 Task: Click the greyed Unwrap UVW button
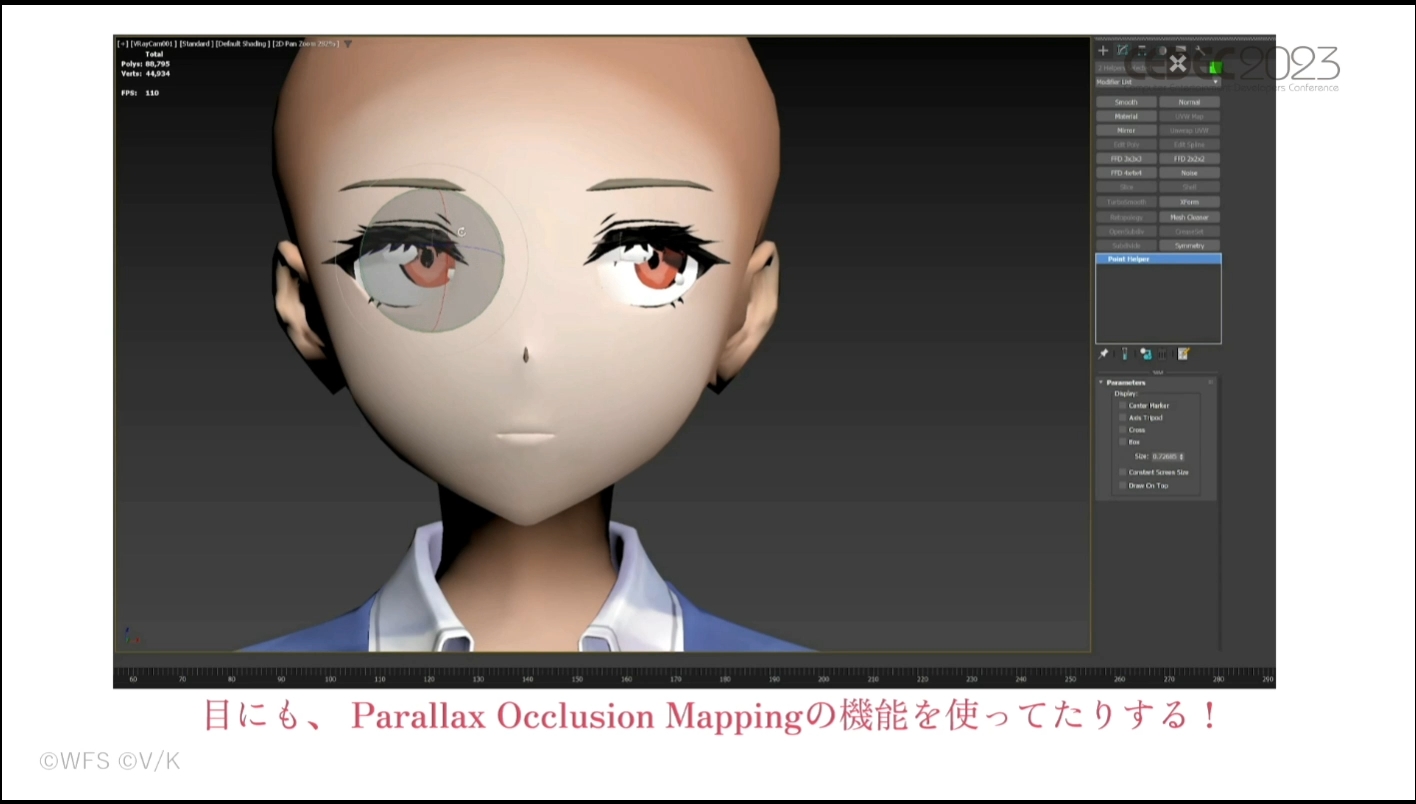1189,130
